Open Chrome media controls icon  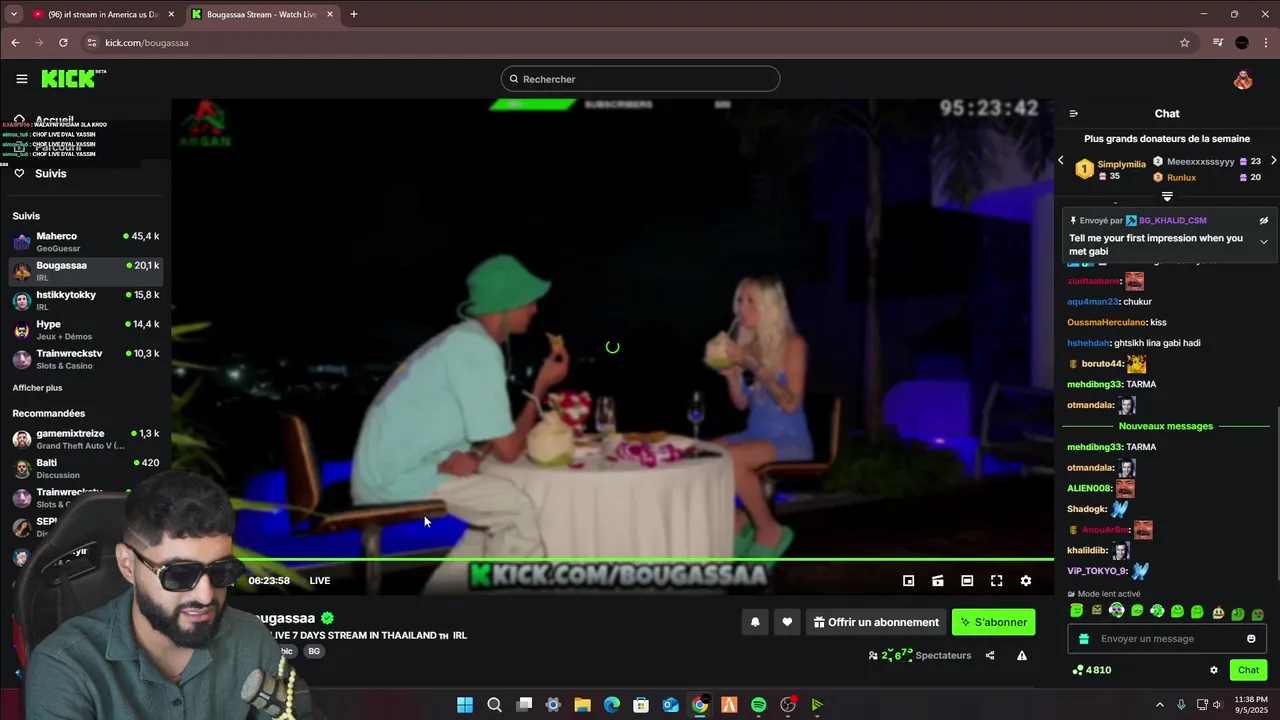(x=1217, y=43)
